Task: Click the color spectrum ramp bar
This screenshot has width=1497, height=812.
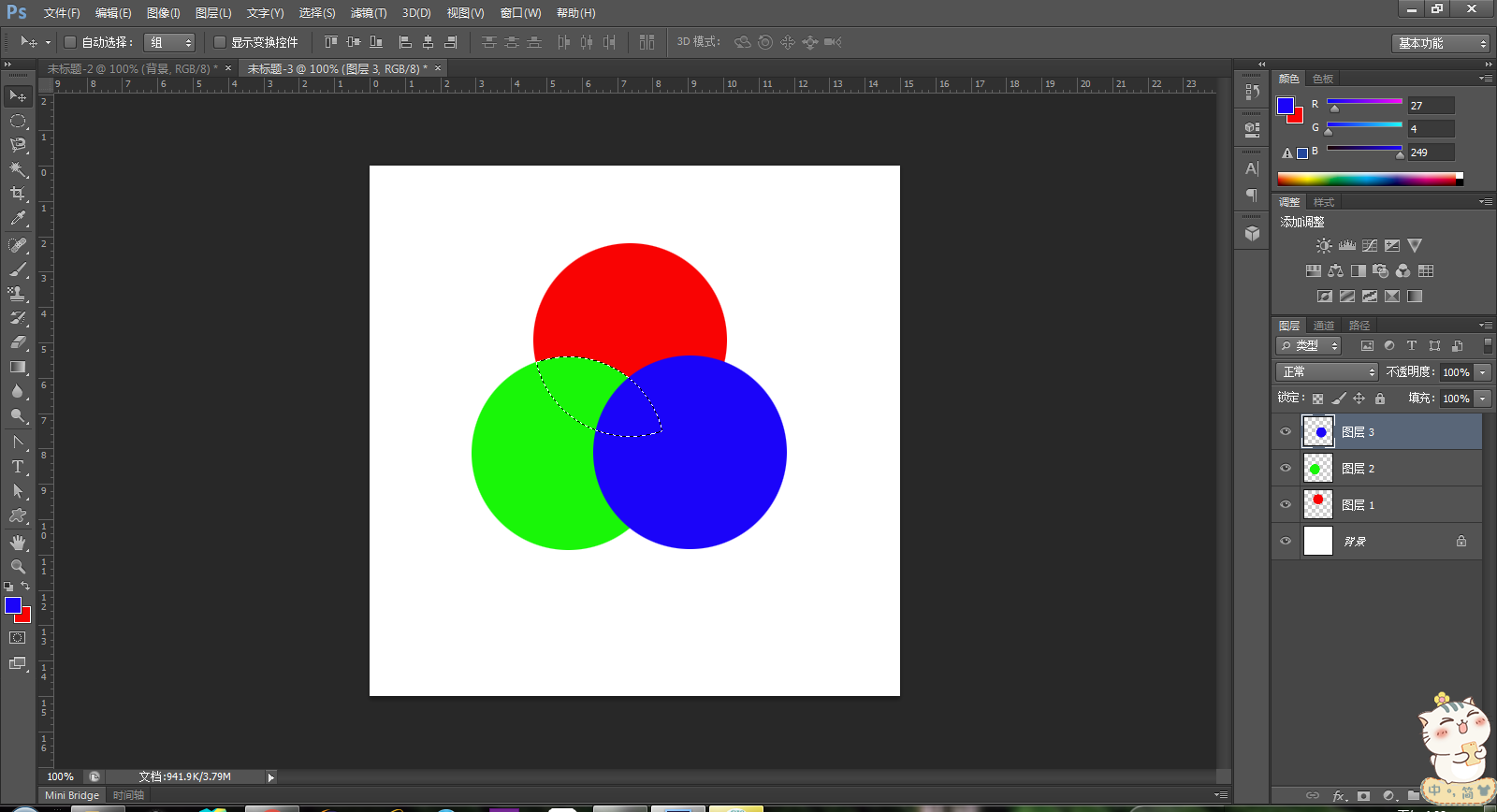Action: [1367, 180]
